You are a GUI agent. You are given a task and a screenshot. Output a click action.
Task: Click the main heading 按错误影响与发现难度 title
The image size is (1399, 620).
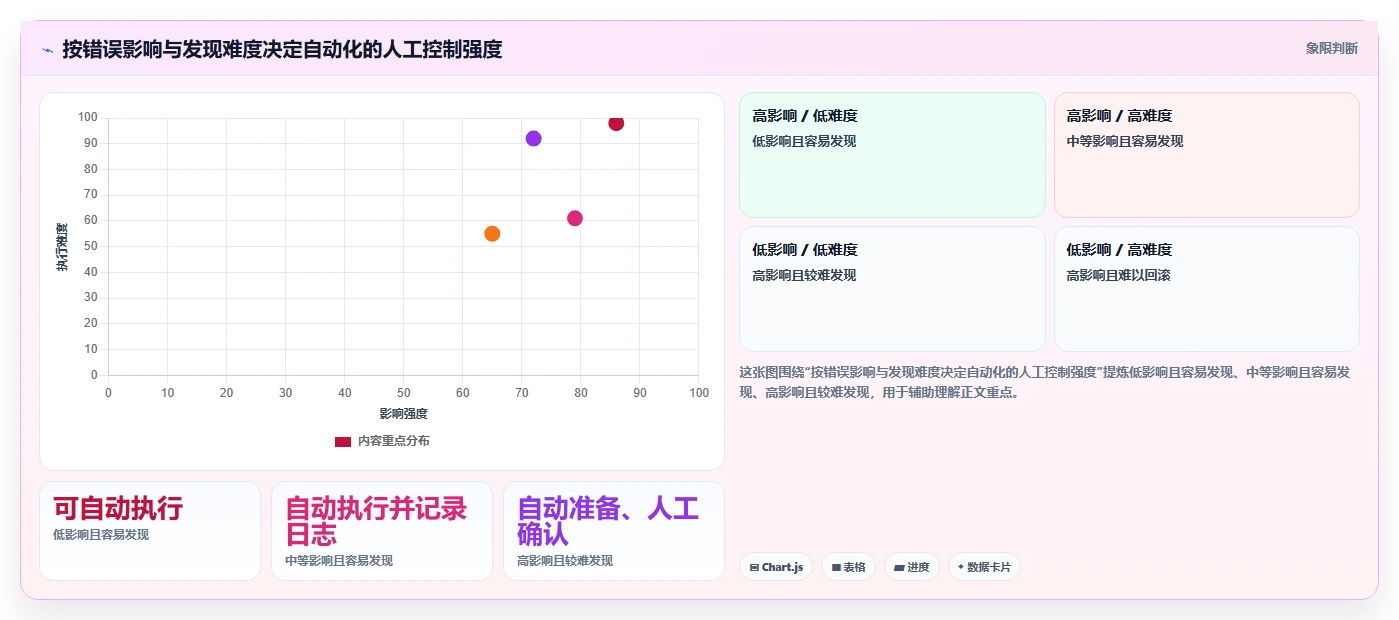pos(282,49)
